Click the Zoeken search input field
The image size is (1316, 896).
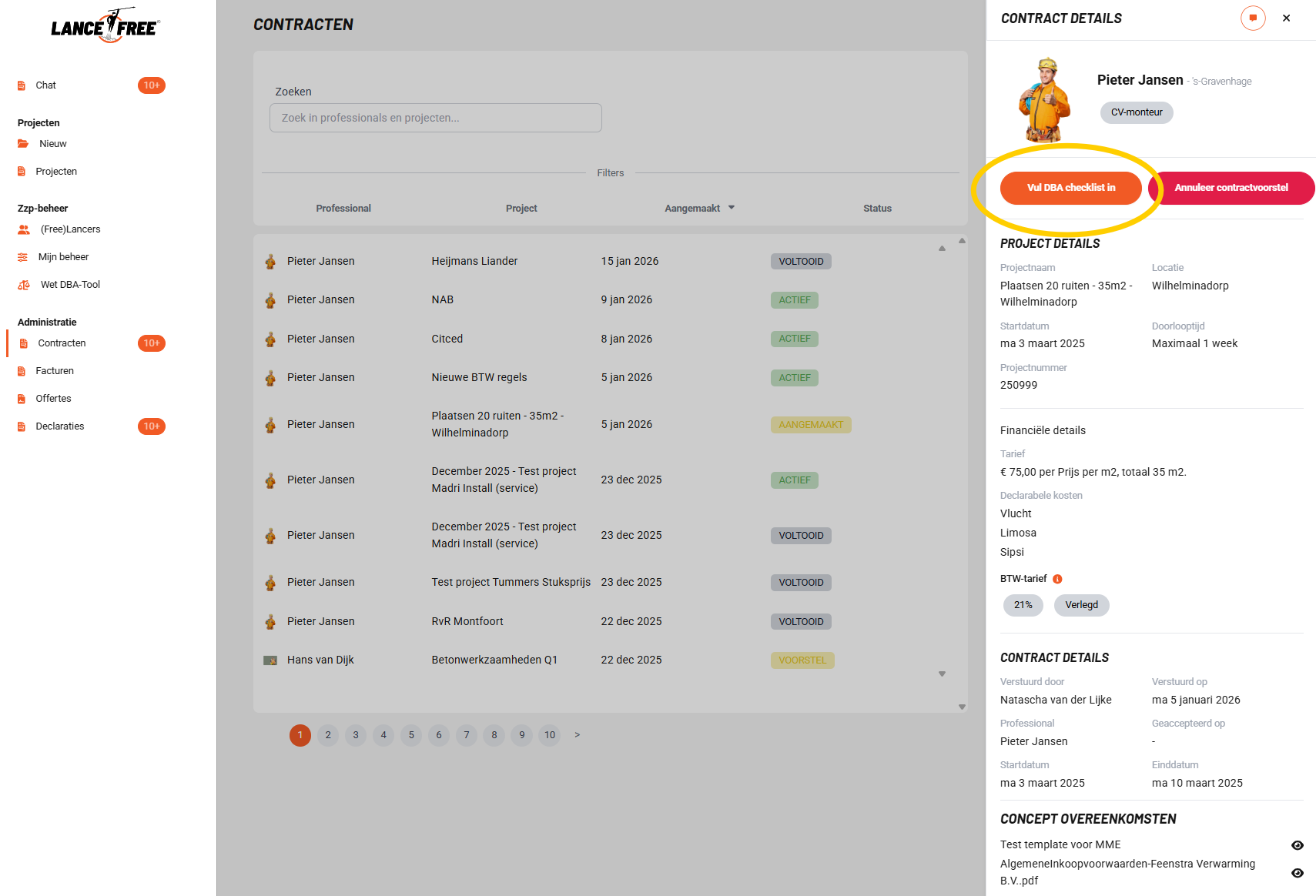(x=435, y=118)
